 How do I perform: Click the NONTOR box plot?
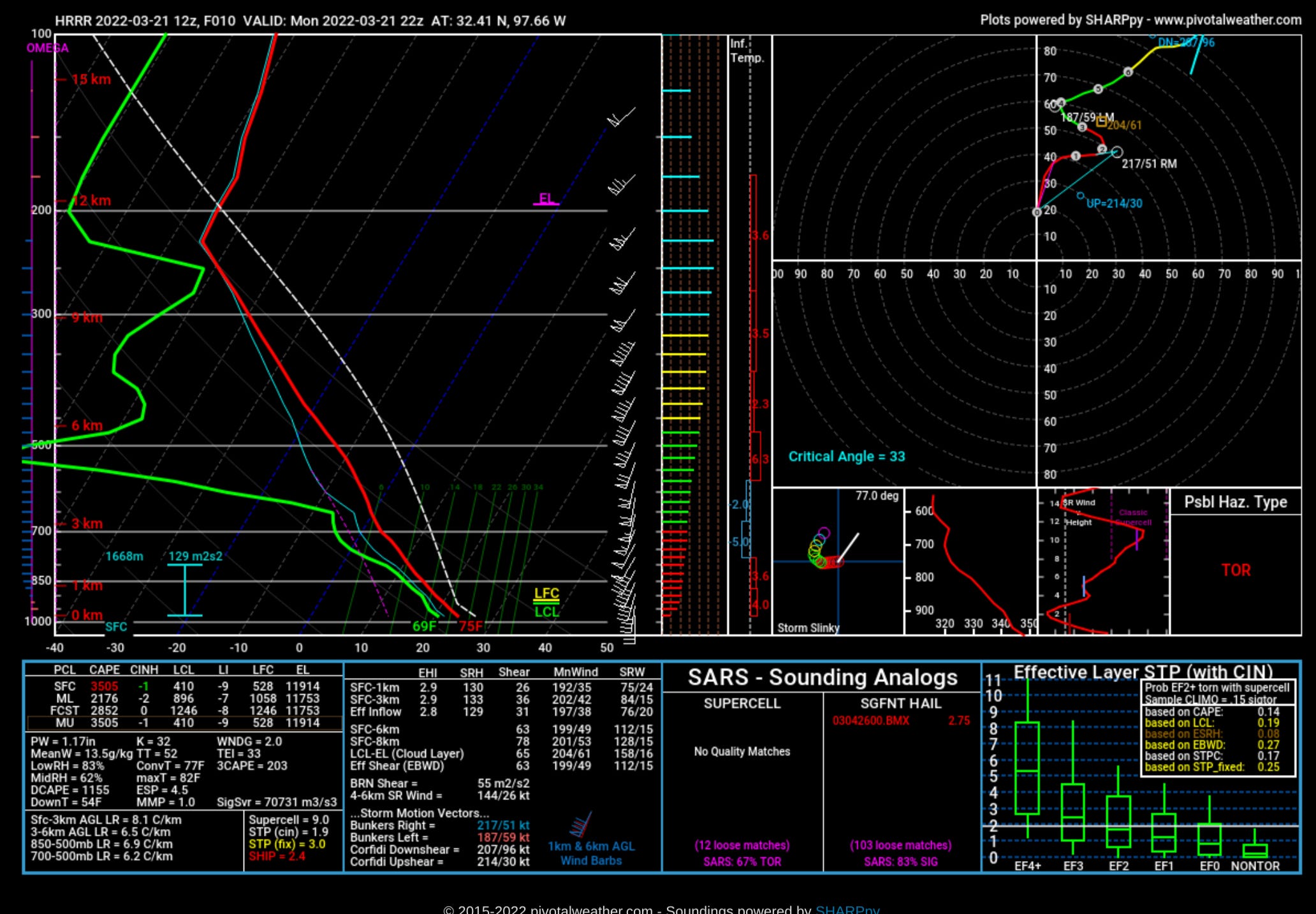(1255, 851)
